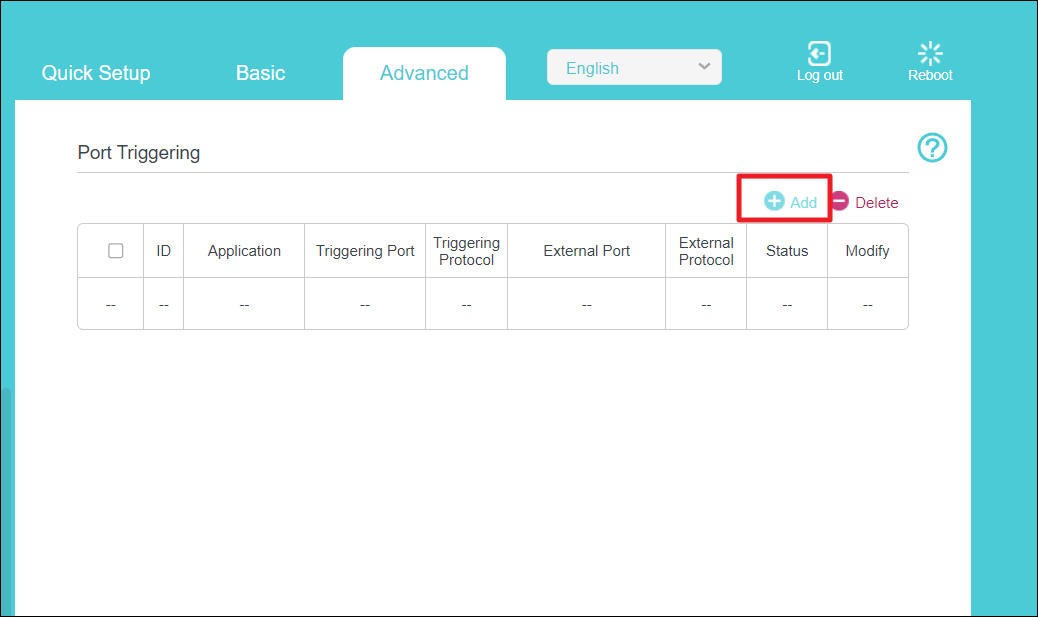The width and height of the screenshot is (1038, 617).
Task: Click the Triggering Port column header
Action: (365, 251)
